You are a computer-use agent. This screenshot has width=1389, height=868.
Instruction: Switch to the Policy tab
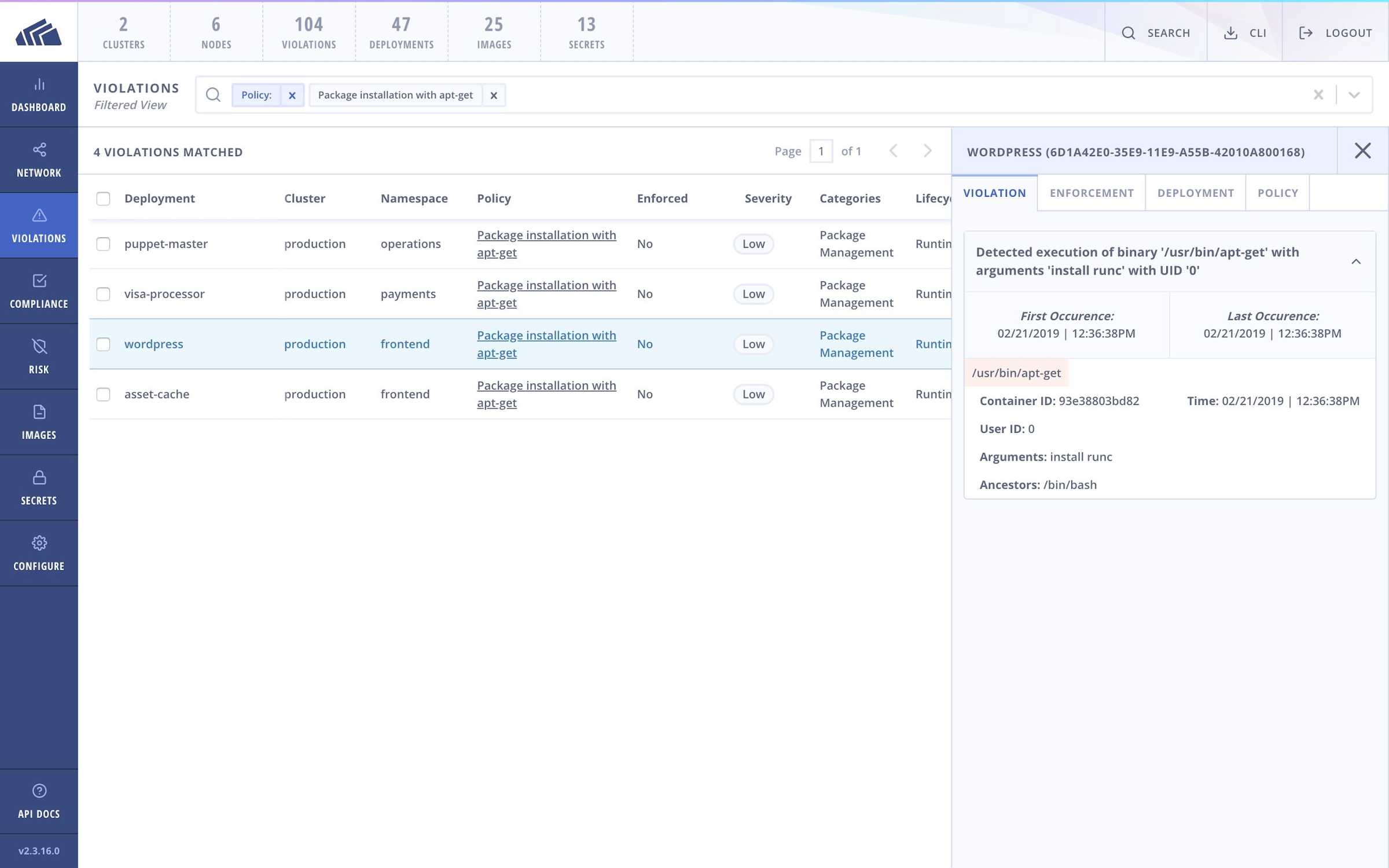point(1277,193)
